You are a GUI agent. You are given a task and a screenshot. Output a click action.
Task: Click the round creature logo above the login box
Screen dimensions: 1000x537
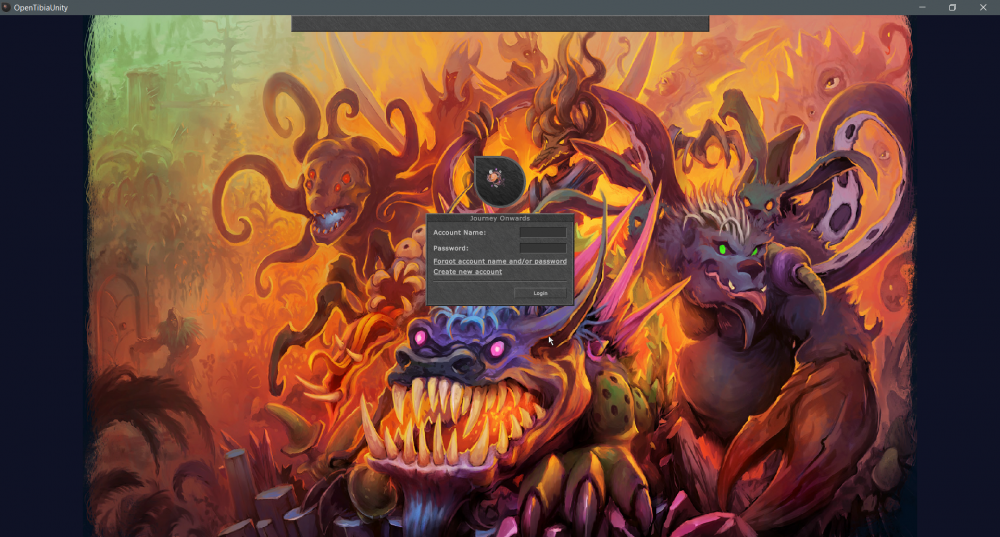point(499,181)
